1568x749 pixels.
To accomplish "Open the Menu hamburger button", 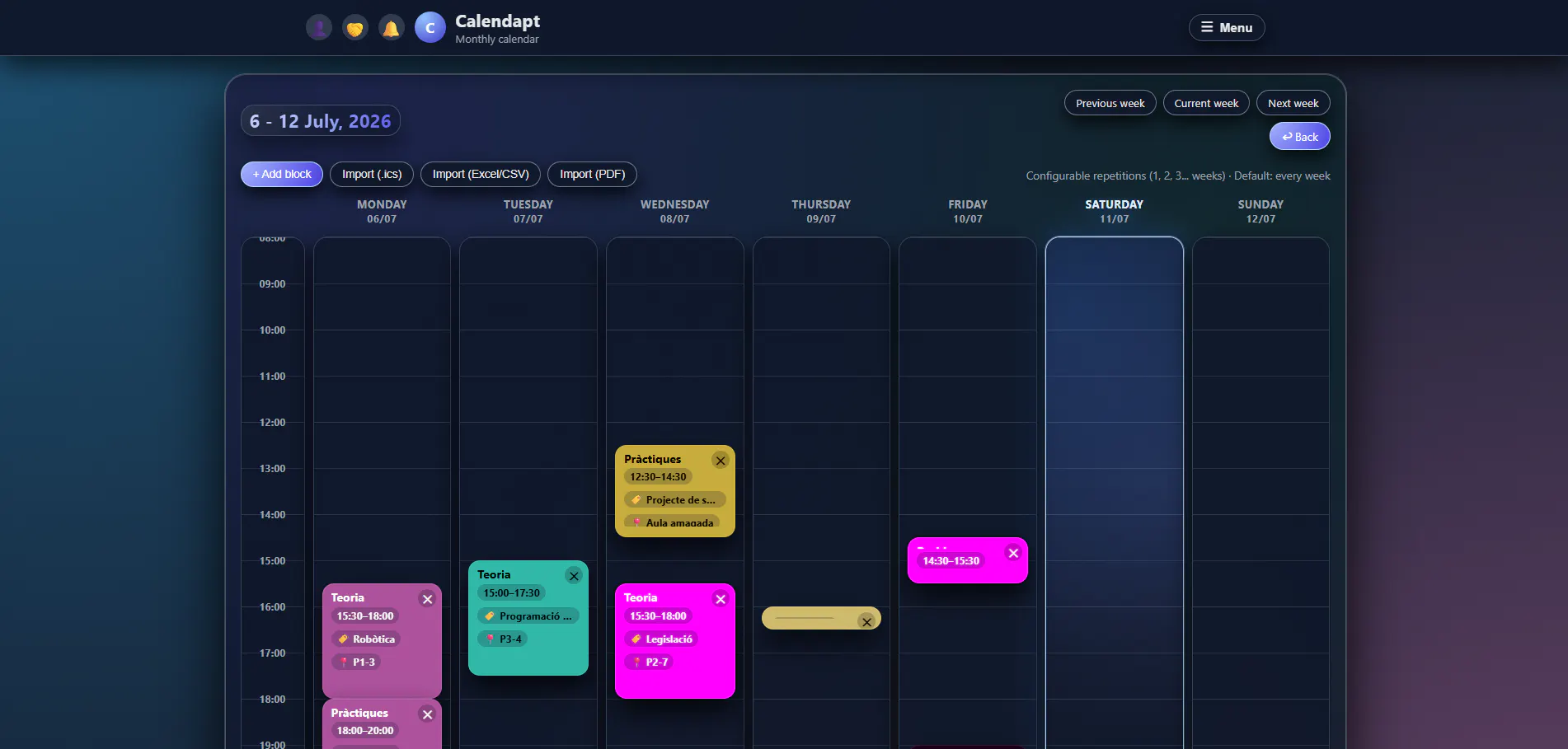I will (x=1226, y=27).
